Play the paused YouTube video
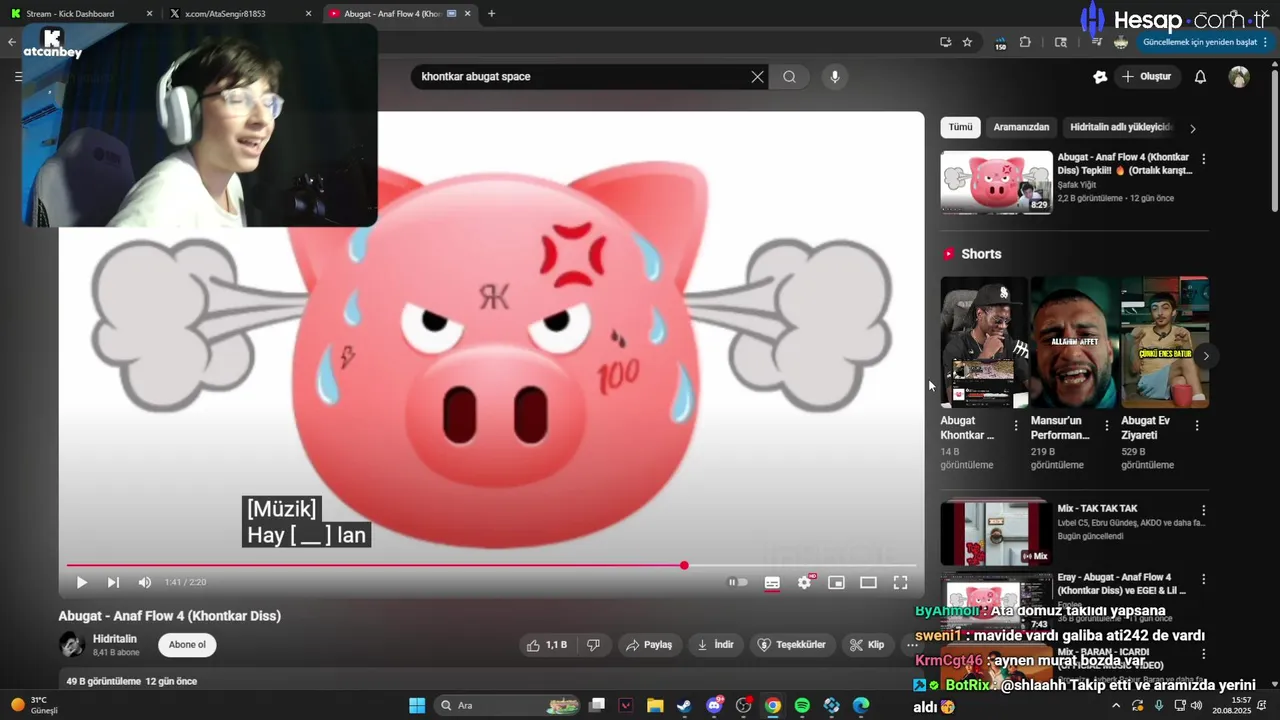 pos(82,582)
